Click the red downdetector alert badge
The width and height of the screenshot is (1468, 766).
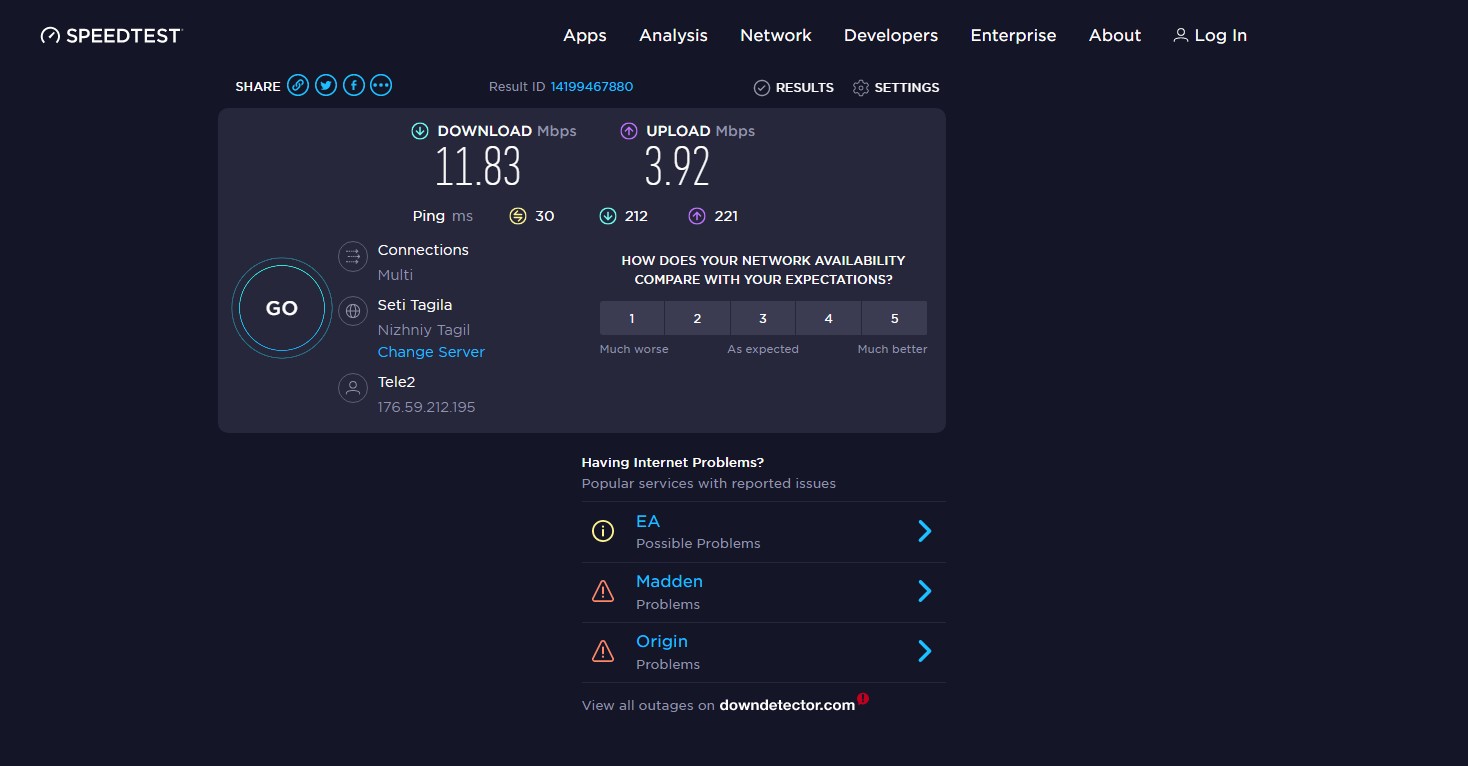click(x=862, y=699)
